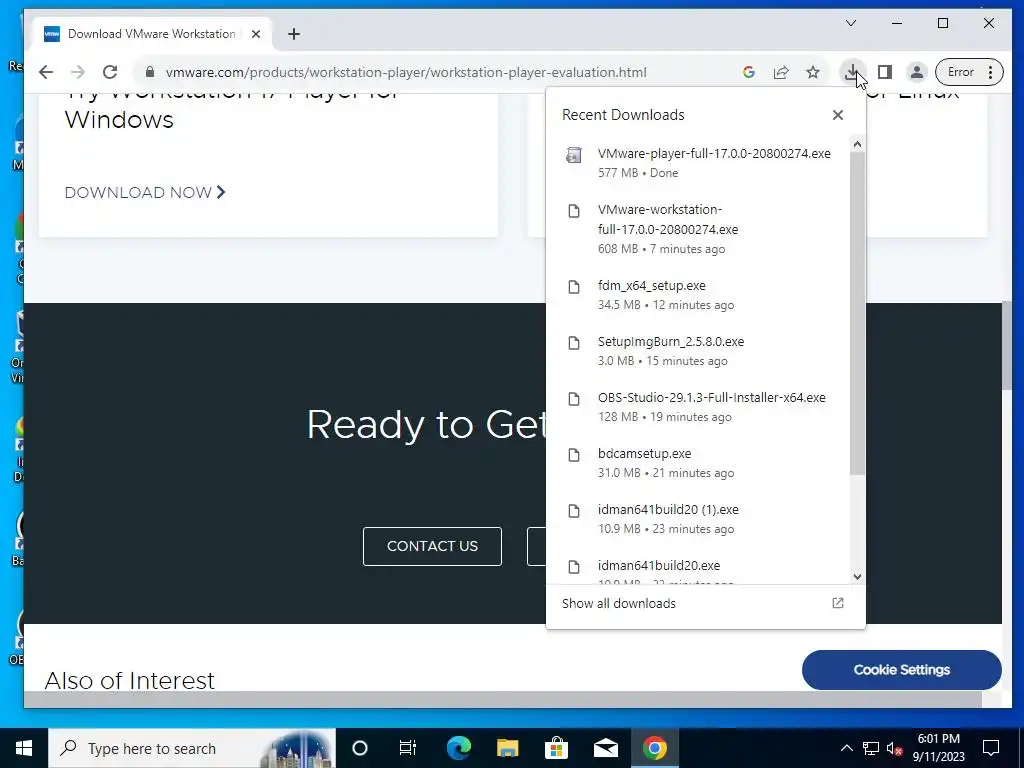The width and height of the screenshot is (1024, 768).
Task: Click Chrome icon in taskbar
Action: [x=654, y=748]
